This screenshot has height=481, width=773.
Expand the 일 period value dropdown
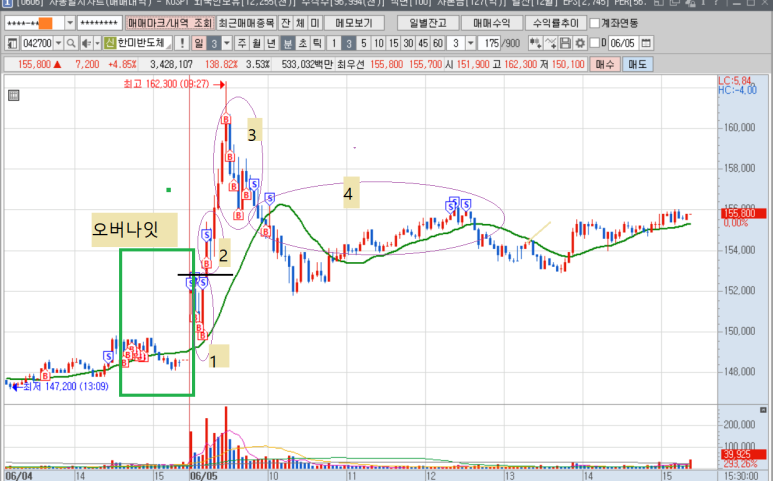click(227, 43)
